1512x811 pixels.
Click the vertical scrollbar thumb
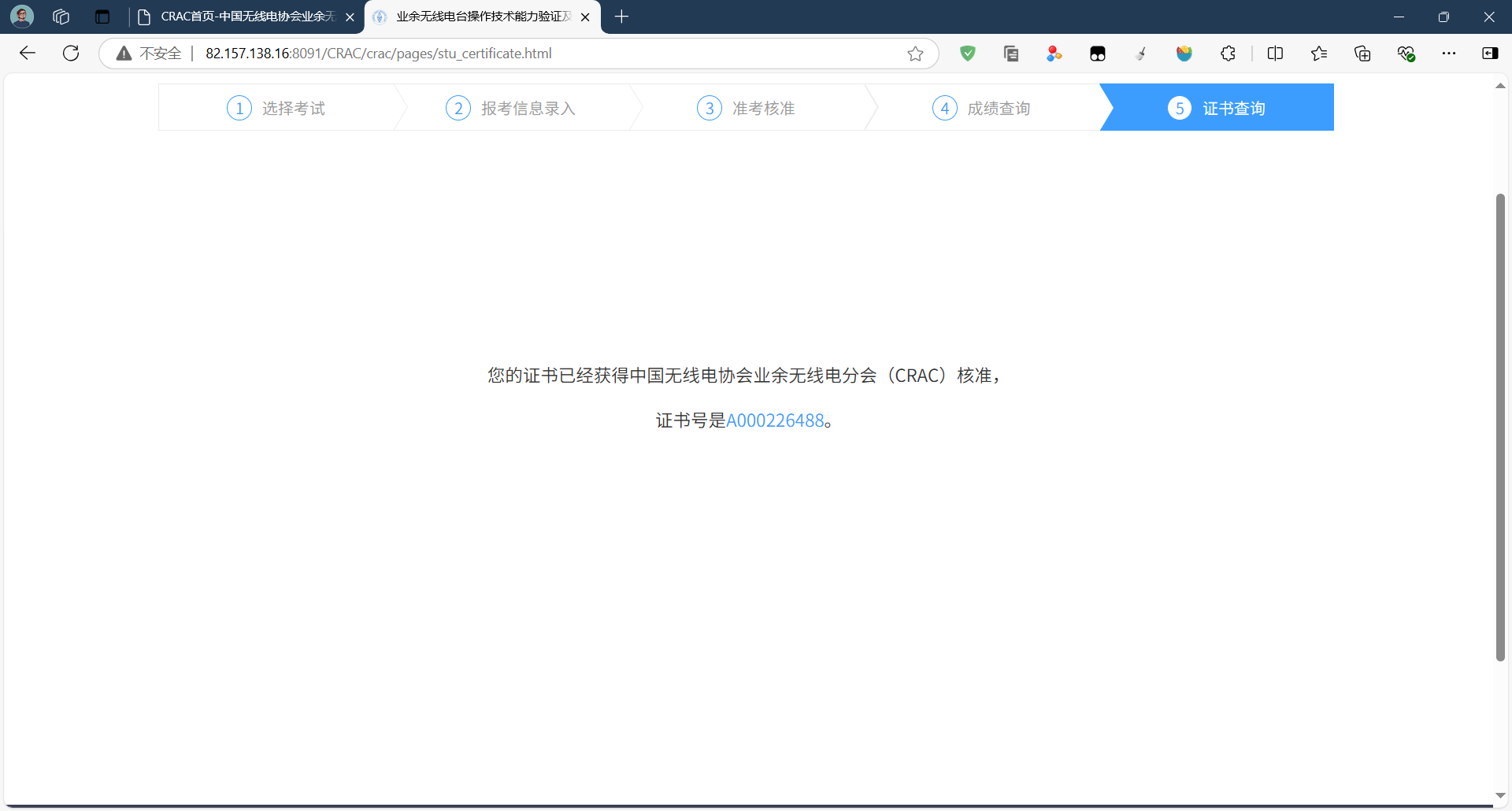(x=1500, y=427)
